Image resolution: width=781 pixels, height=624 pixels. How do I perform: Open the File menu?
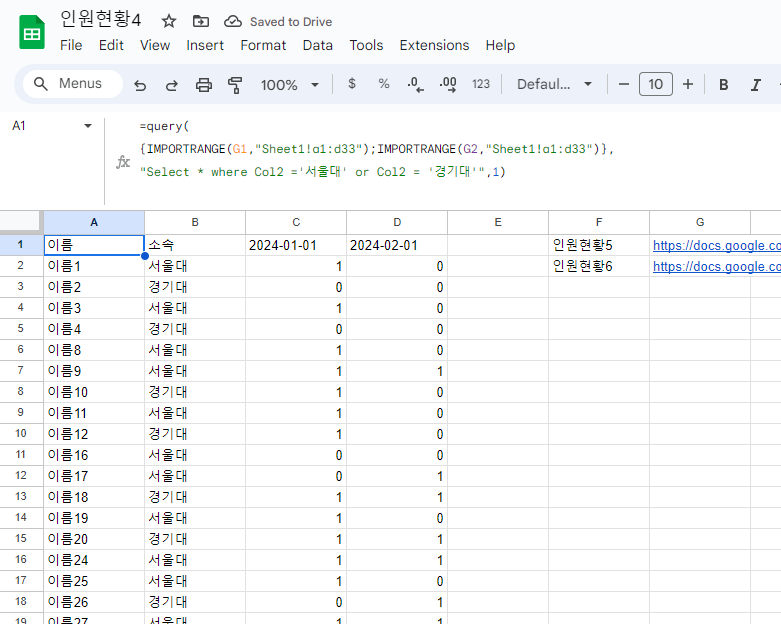(x=71, y=45)
